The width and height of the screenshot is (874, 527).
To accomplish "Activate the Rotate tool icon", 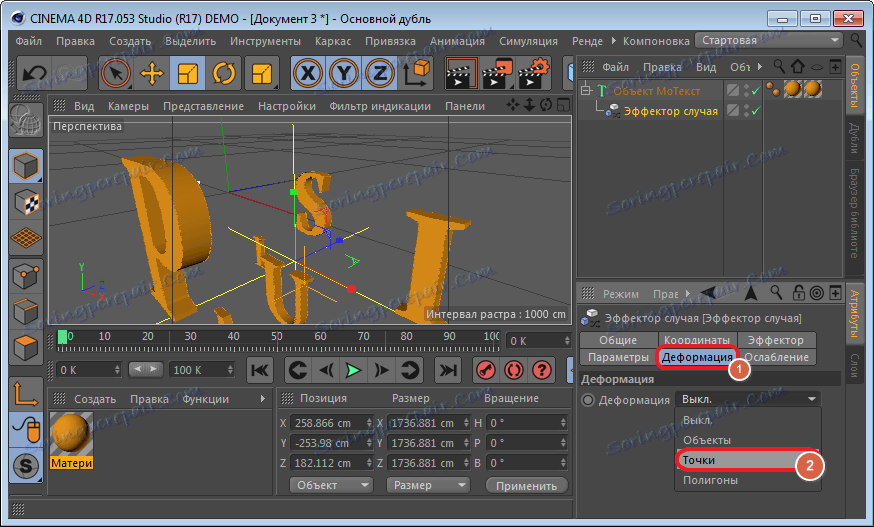I will pos(223,74).
